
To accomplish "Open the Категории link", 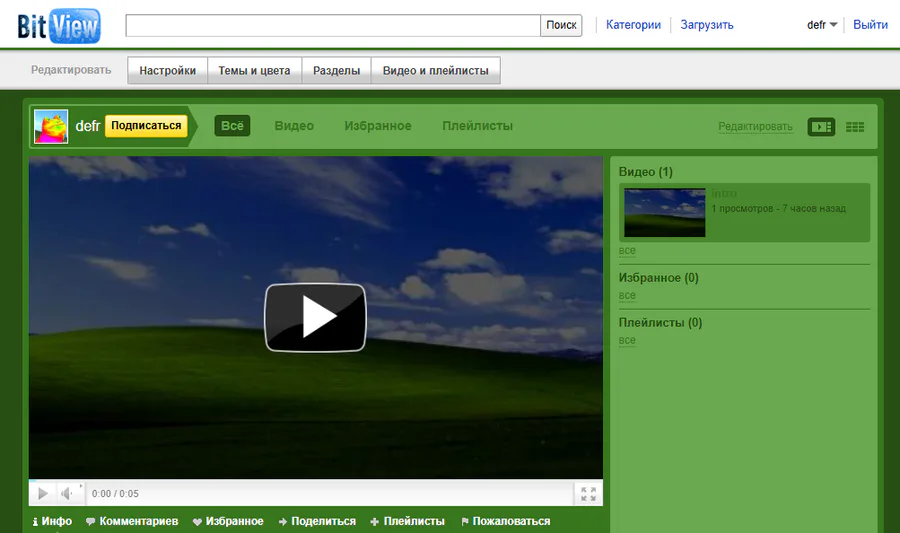I will coord(633,25).
